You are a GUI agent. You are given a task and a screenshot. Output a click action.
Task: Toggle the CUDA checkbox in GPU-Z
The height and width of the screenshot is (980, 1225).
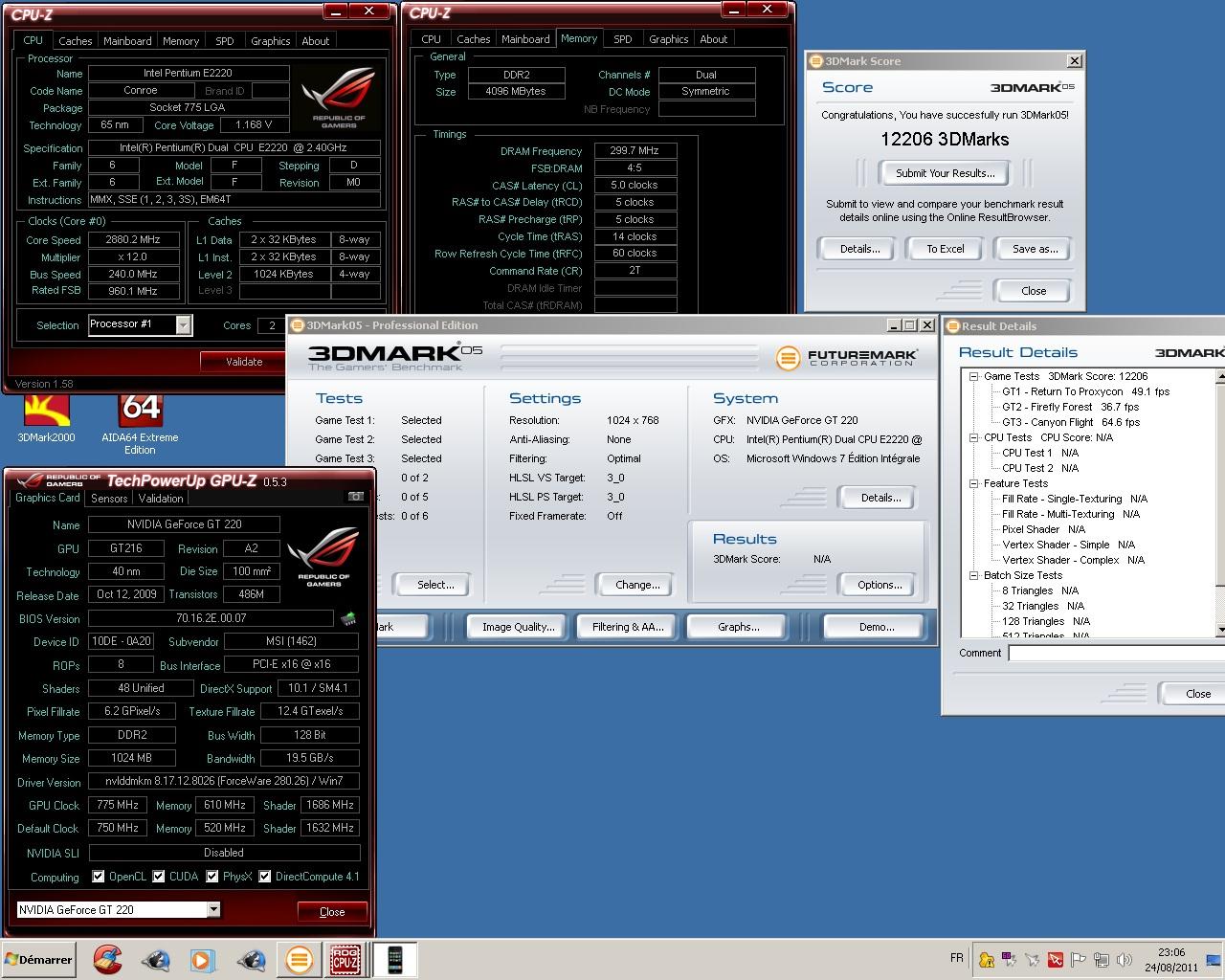(x=158, y=876)
